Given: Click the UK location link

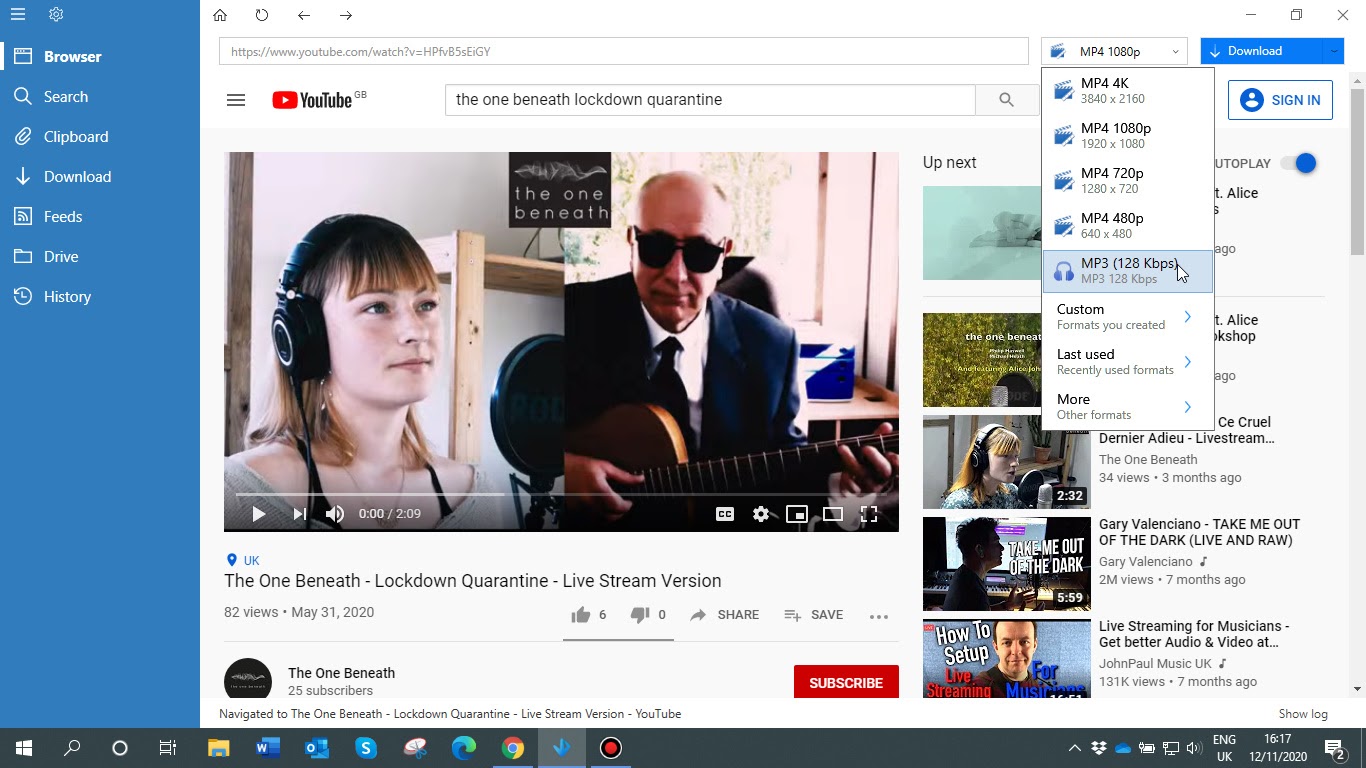Looking at the screenshot, I should pyautogui.click(x=243, y=561).
